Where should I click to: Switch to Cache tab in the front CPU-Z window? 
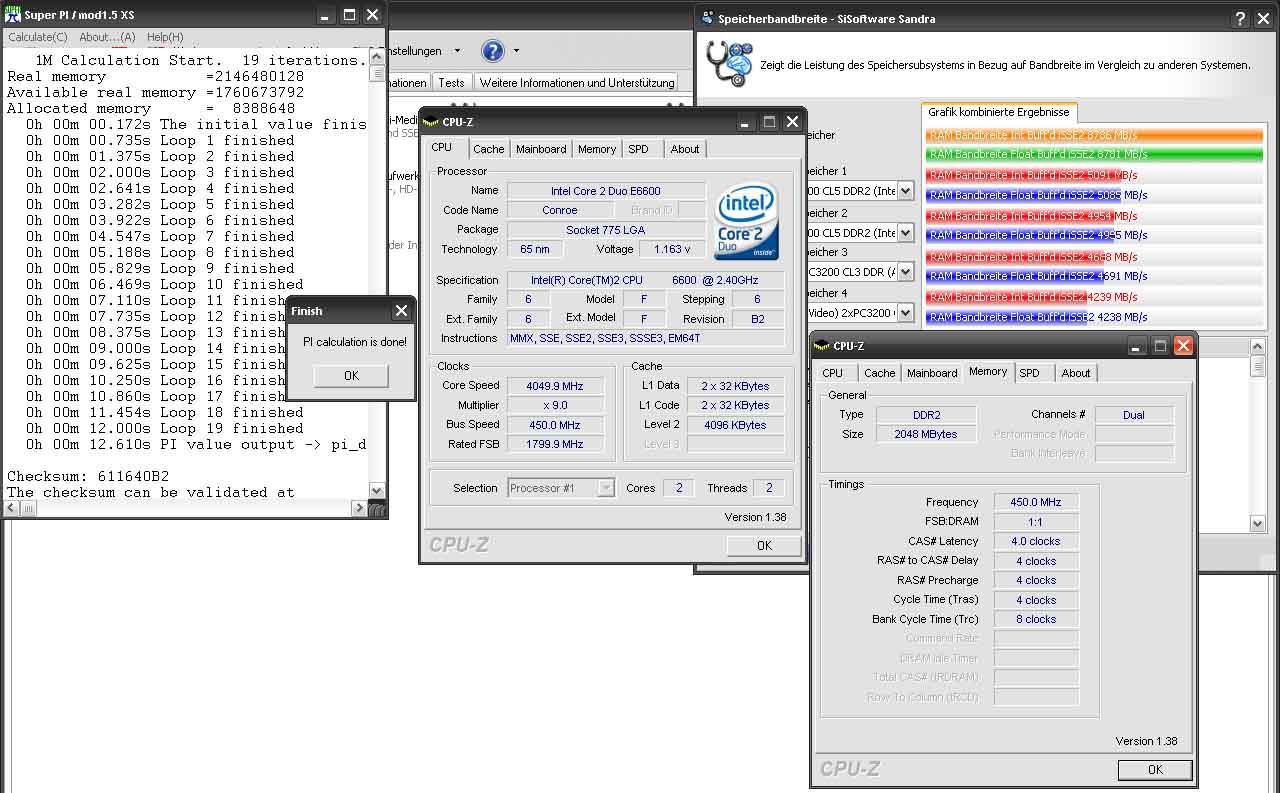(489, 149)
